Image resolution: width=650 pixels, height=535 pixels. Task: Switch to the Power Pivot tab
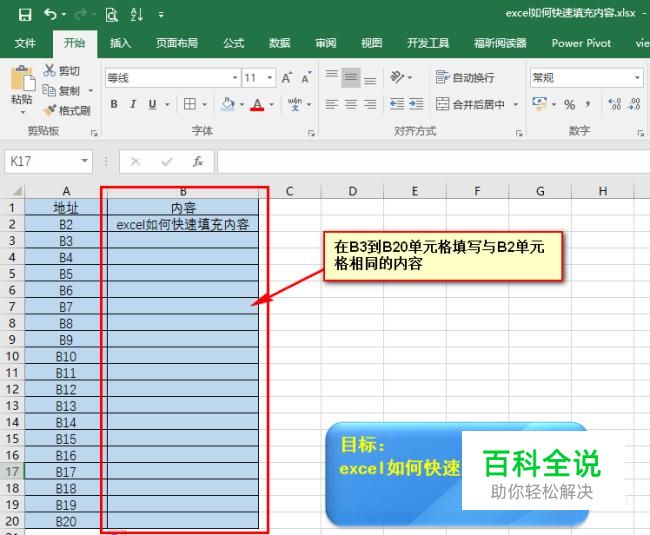(x=581, y=43)
